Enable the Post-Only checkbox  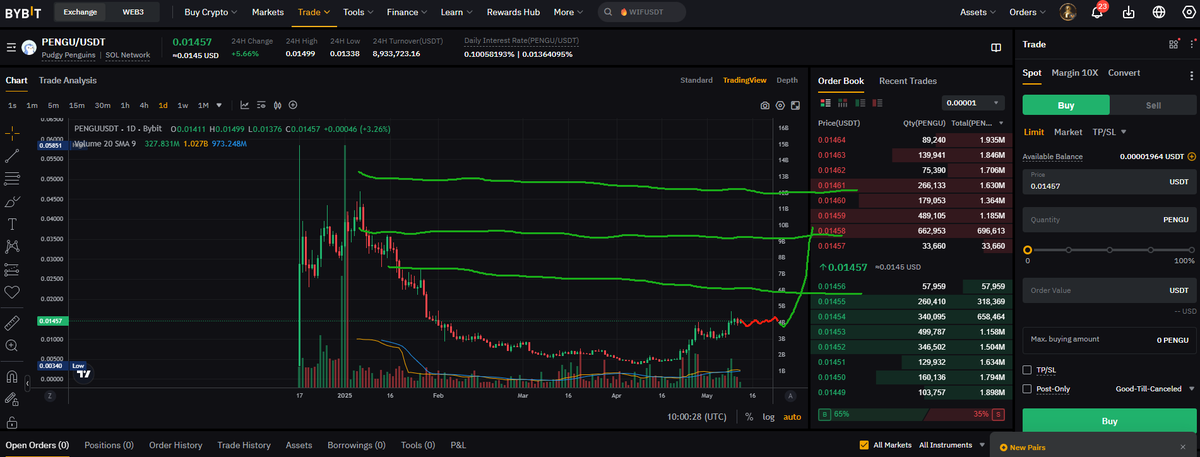tap(1028, 388)
